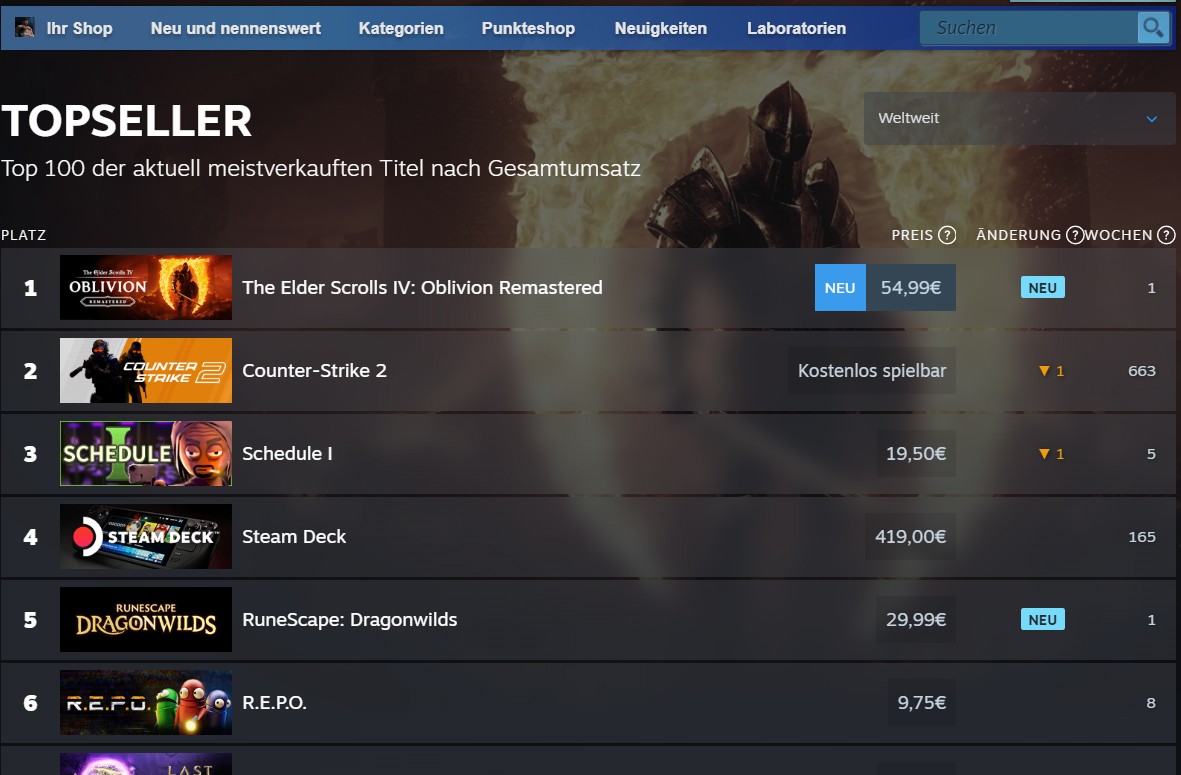Open the Steam Deck cover thumbnail
Image resolution: width=1181 pixels, height=775 pixels.
tap(146, 536)
